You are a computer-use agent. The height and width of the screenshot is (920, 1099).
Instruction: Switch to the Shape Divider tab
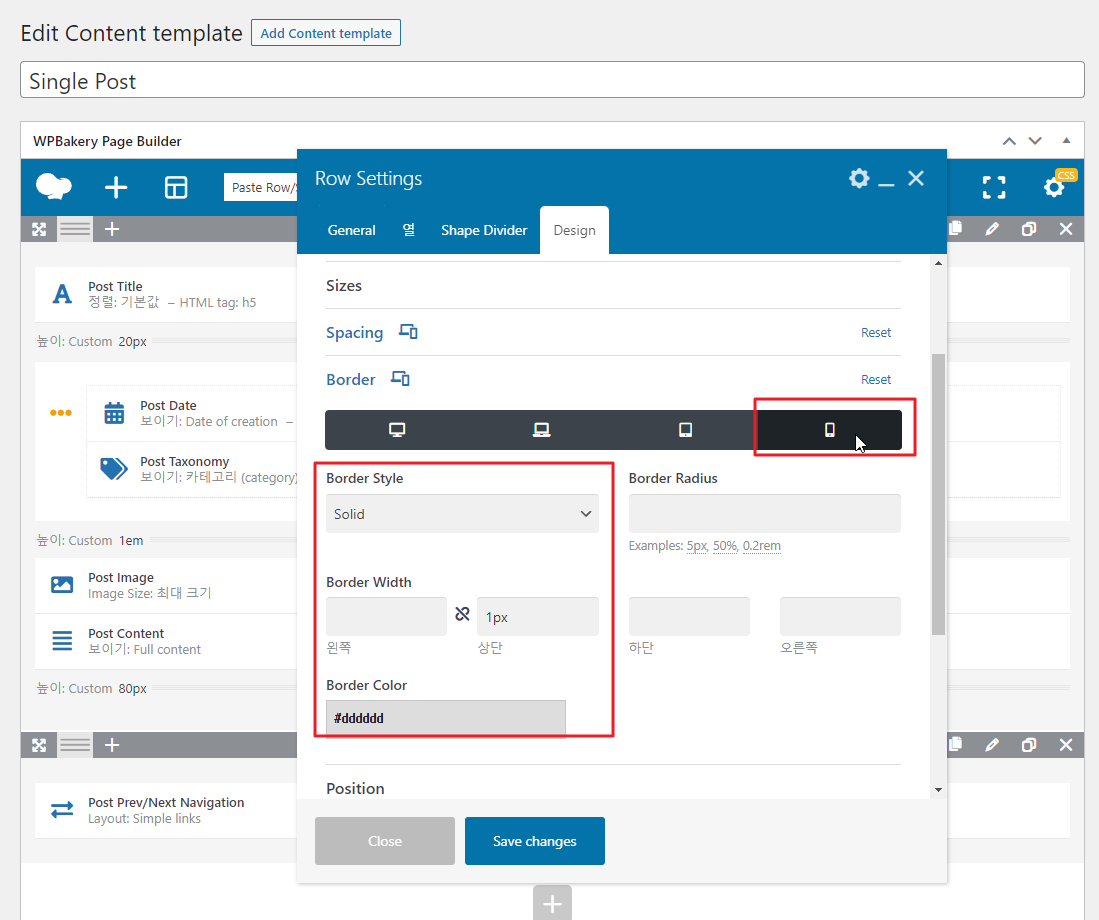484,230
